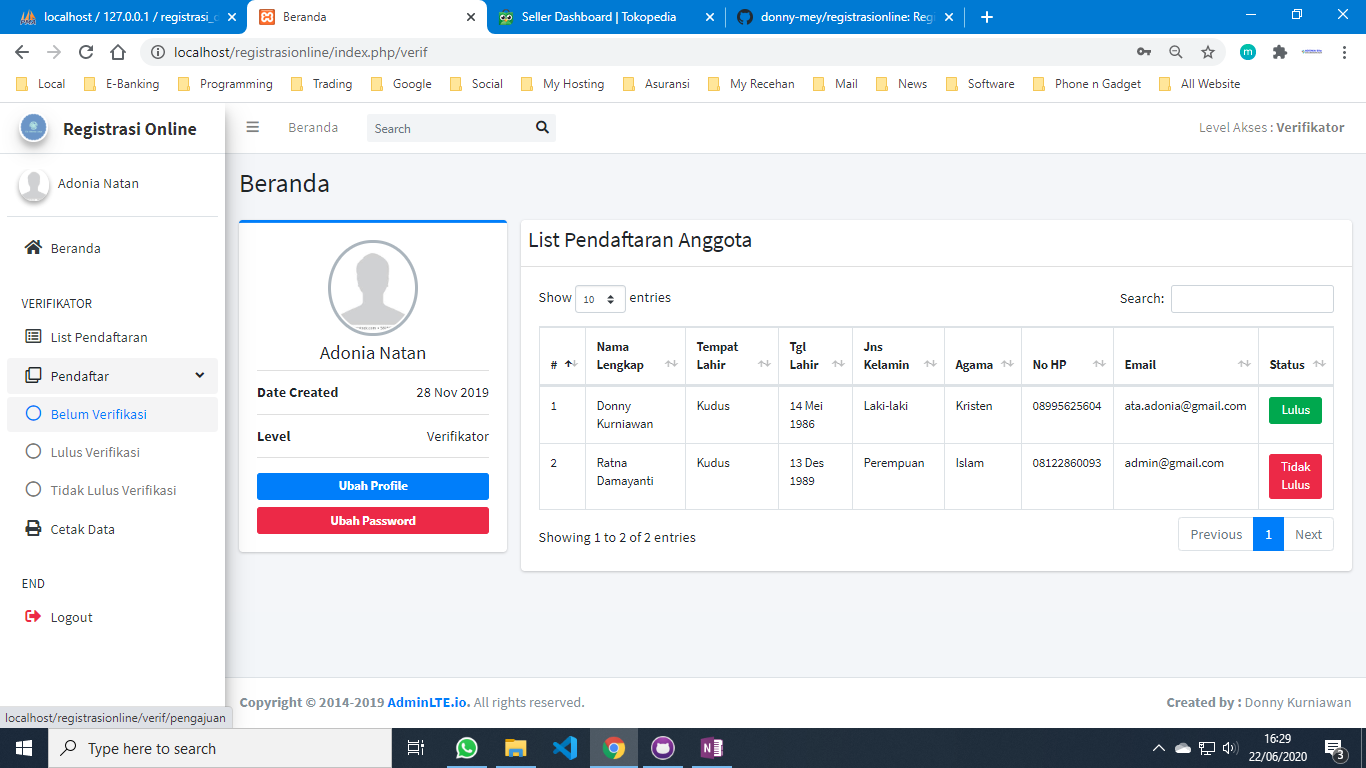Click the red Logout icon
This screenshot has width=1366, height=768.
pos(33,617)
